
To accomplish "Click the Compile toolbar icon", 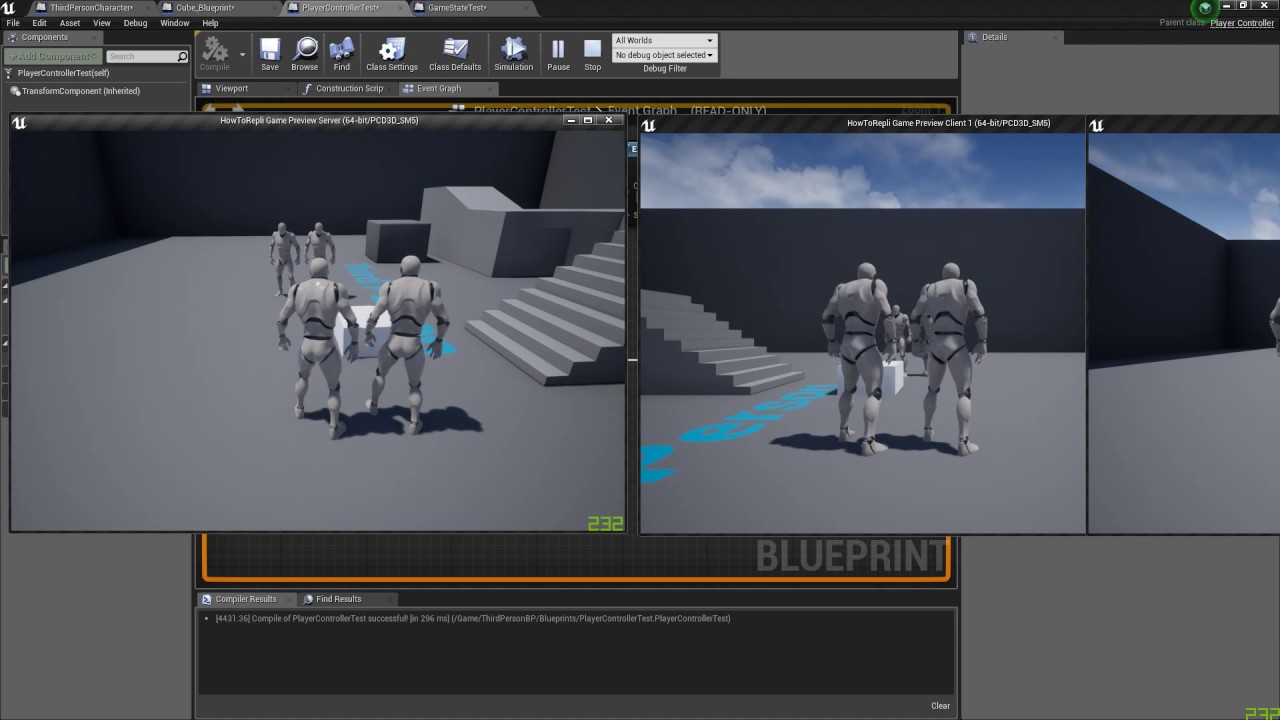I will 215,53.
